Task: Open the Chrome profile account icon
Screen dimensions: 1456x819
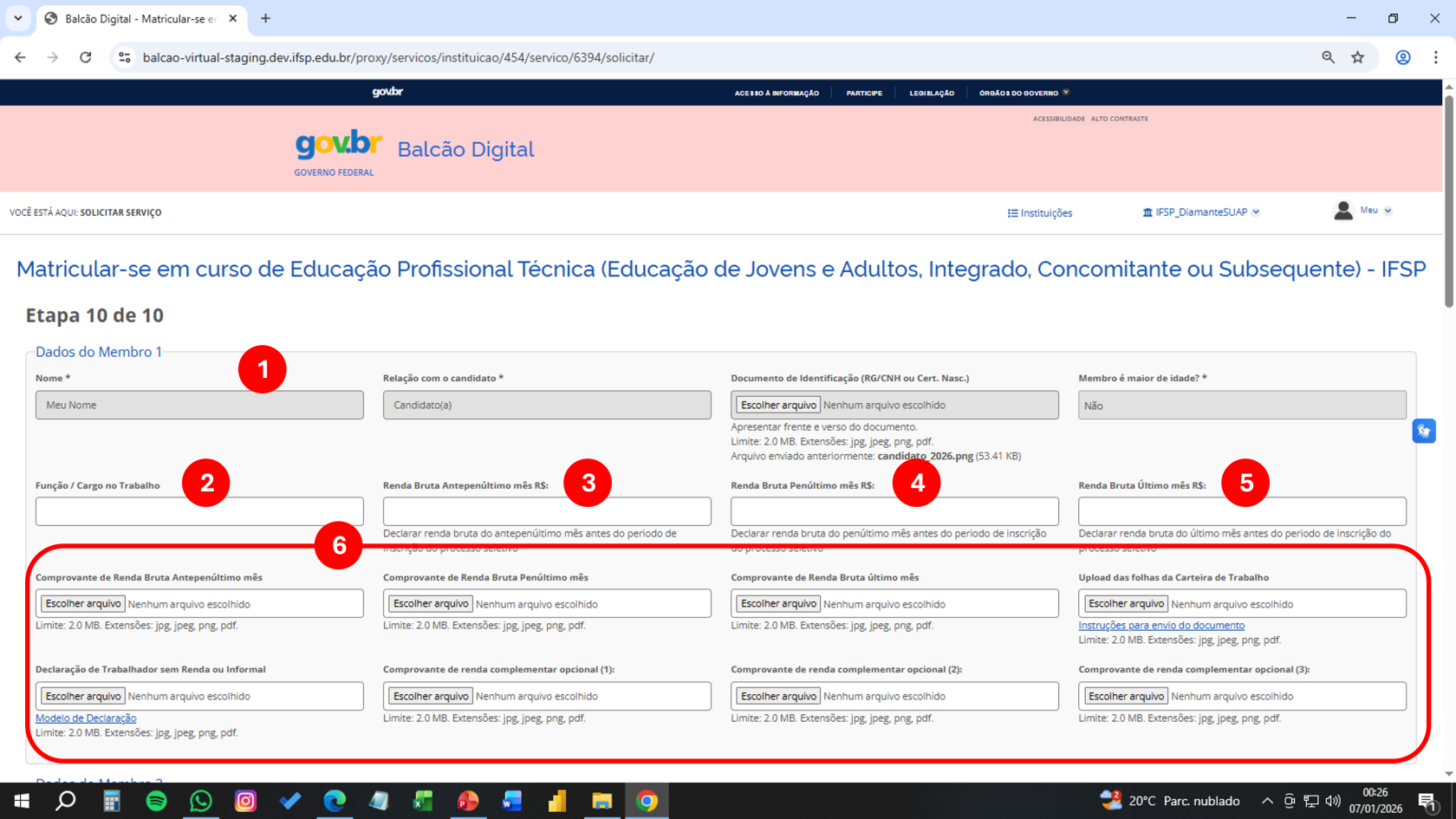Action: 1403,57
